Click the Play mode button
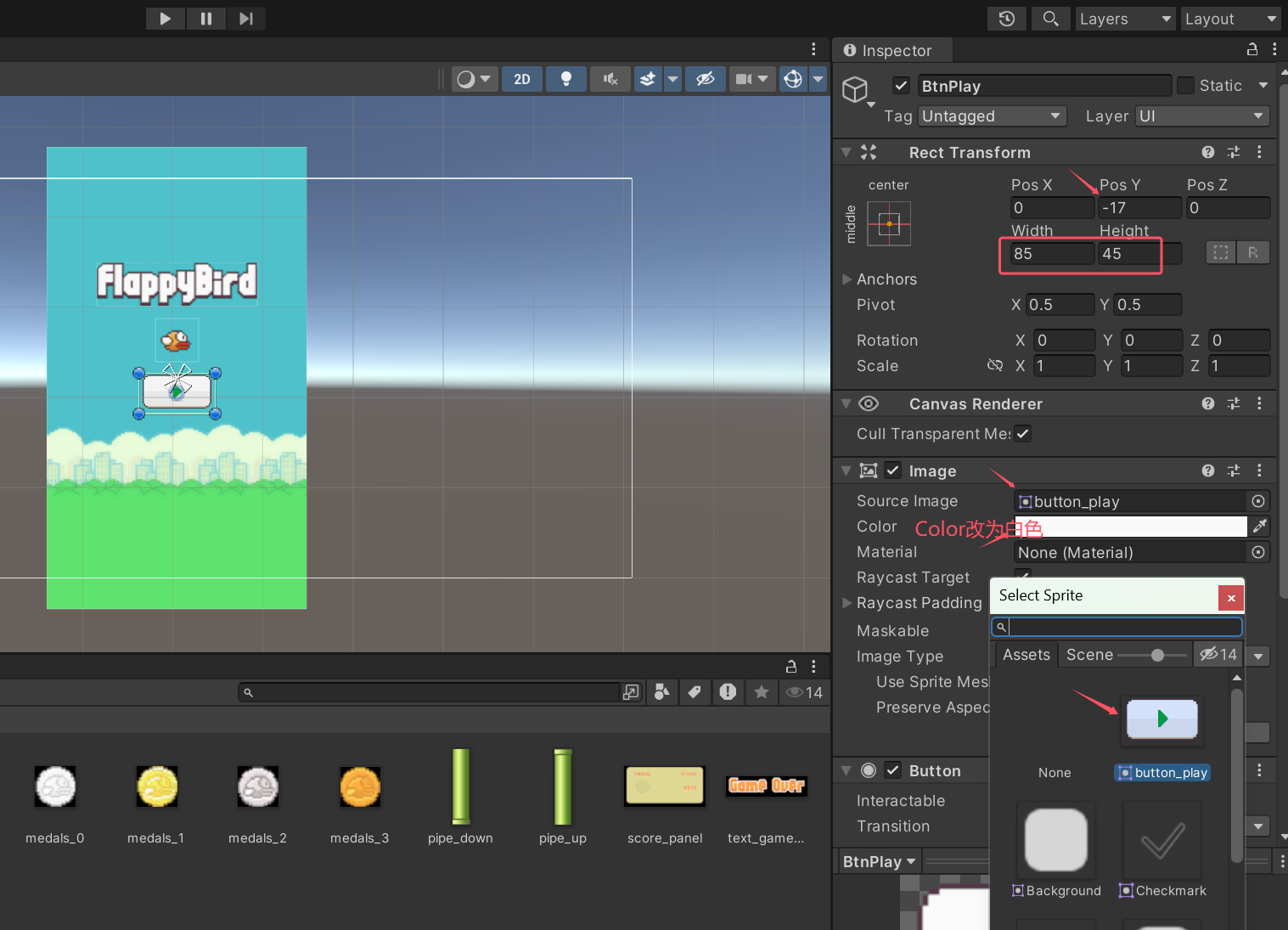The height and width of the screenshot is (930, 1288). coord(165,19)
